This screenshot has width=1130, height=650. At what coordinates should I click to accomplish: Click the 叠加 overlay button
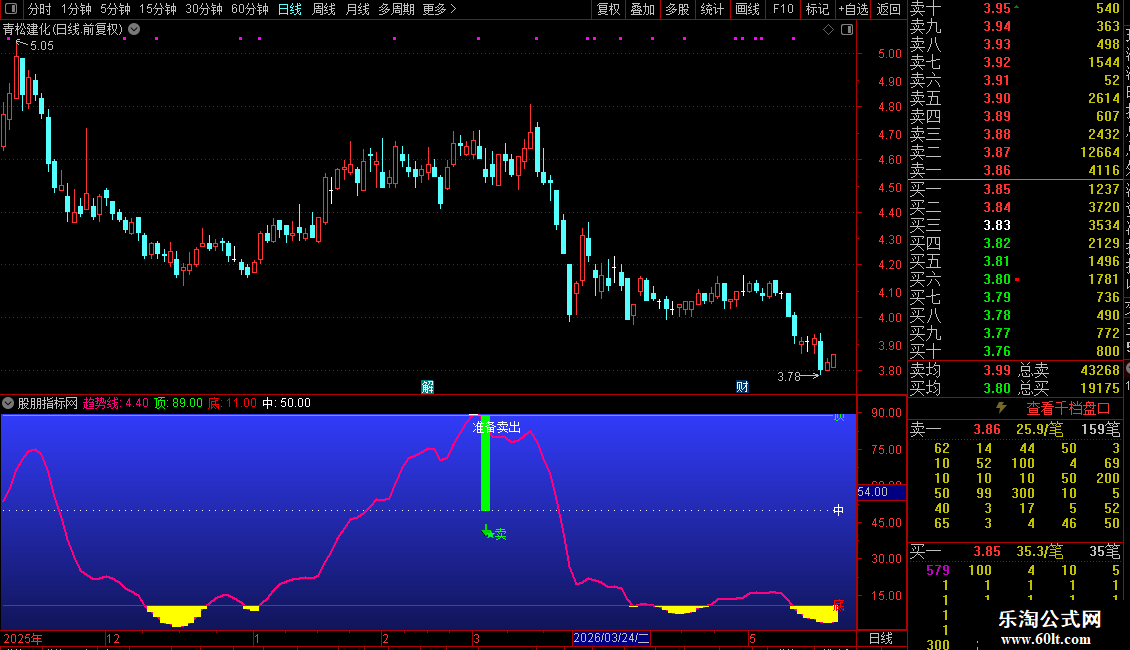point(642,9)
